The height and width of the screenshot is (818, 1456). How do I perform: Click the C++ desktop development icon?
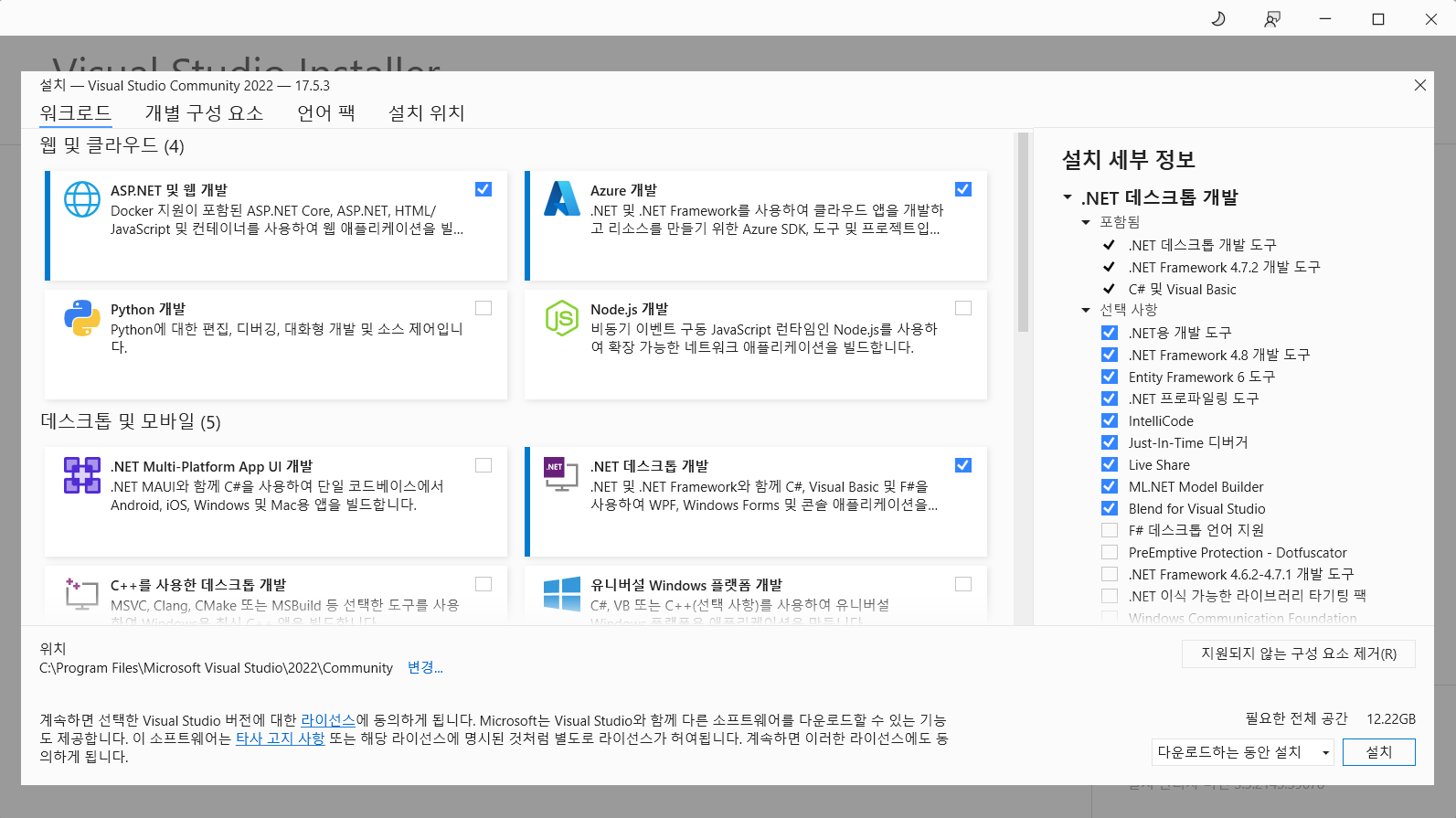pos(82,593)
